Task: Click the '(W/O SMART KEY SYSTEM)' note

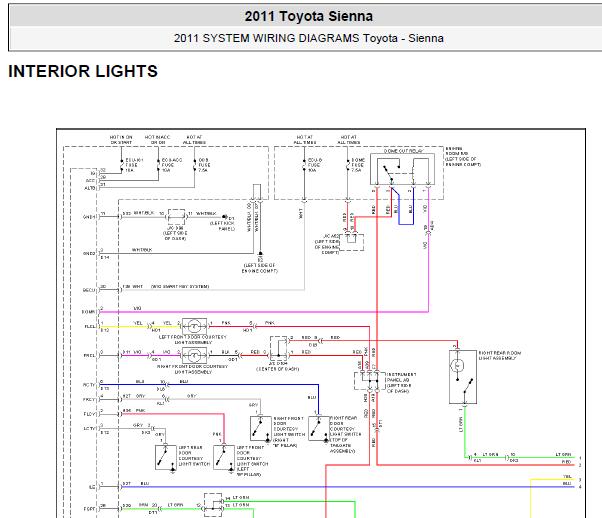Action: pos(180,286)
